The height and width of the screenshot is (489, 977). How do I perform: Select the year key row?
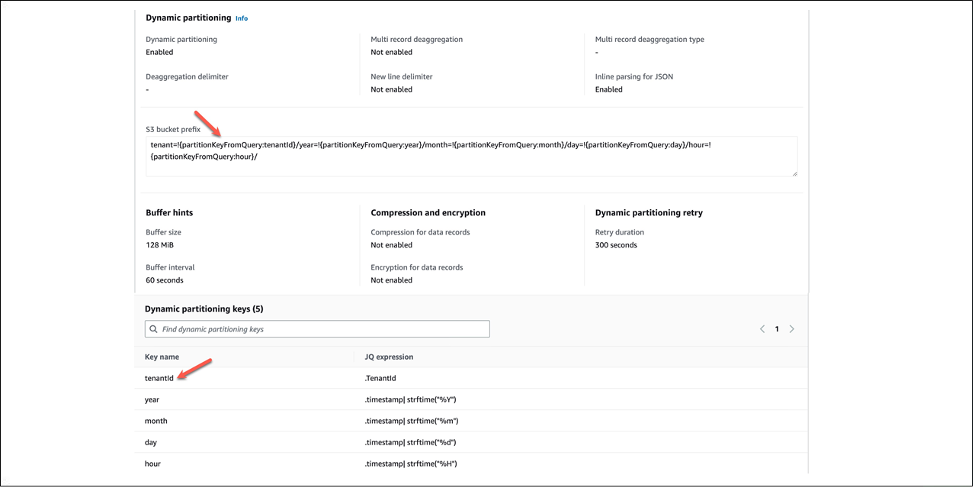471,399
